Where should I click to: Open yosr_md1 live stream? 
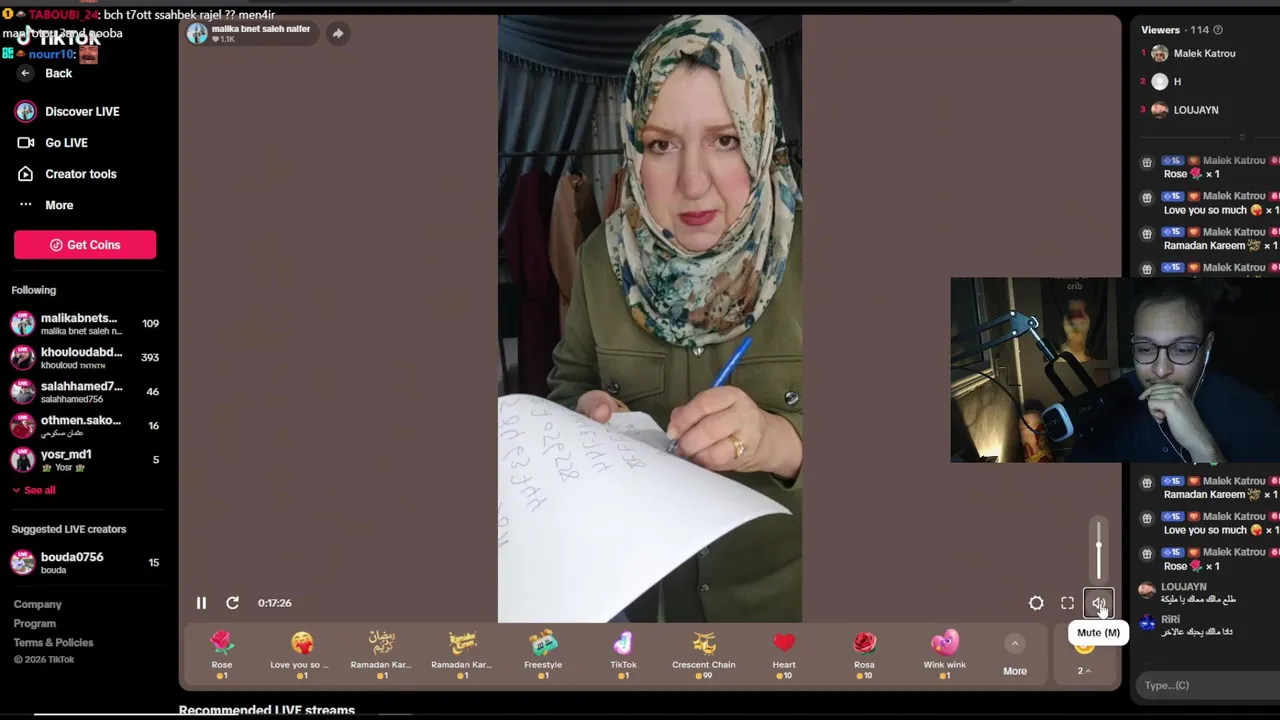pos(85,460)
